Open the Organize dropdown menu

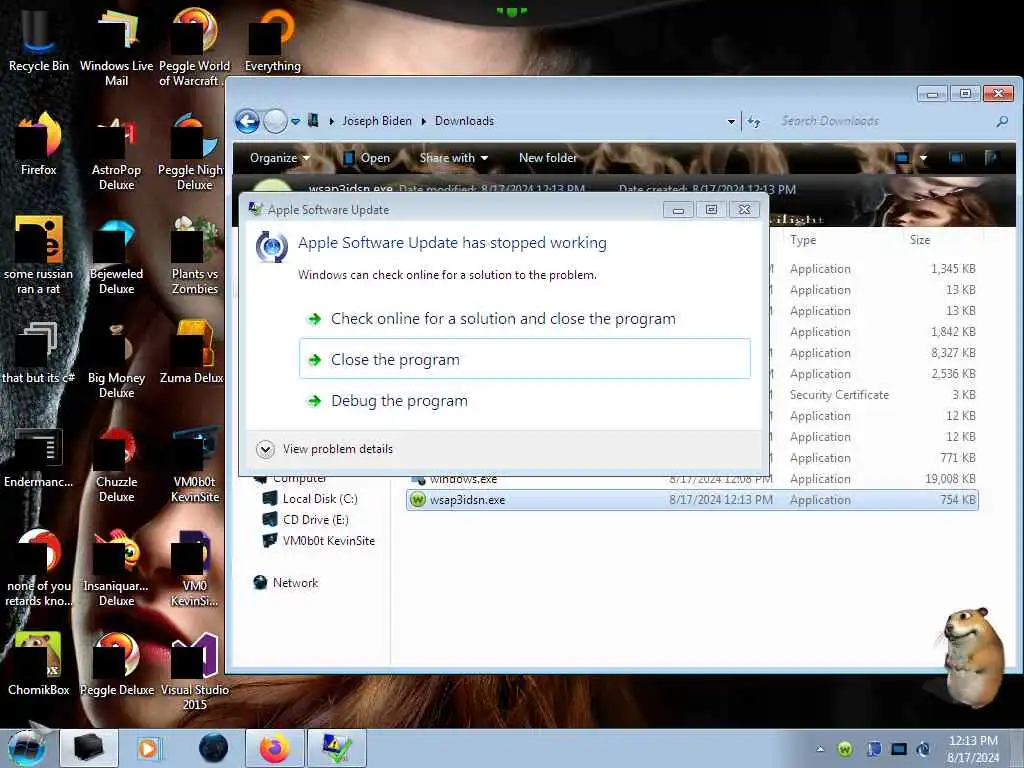[x=280, y=157]
